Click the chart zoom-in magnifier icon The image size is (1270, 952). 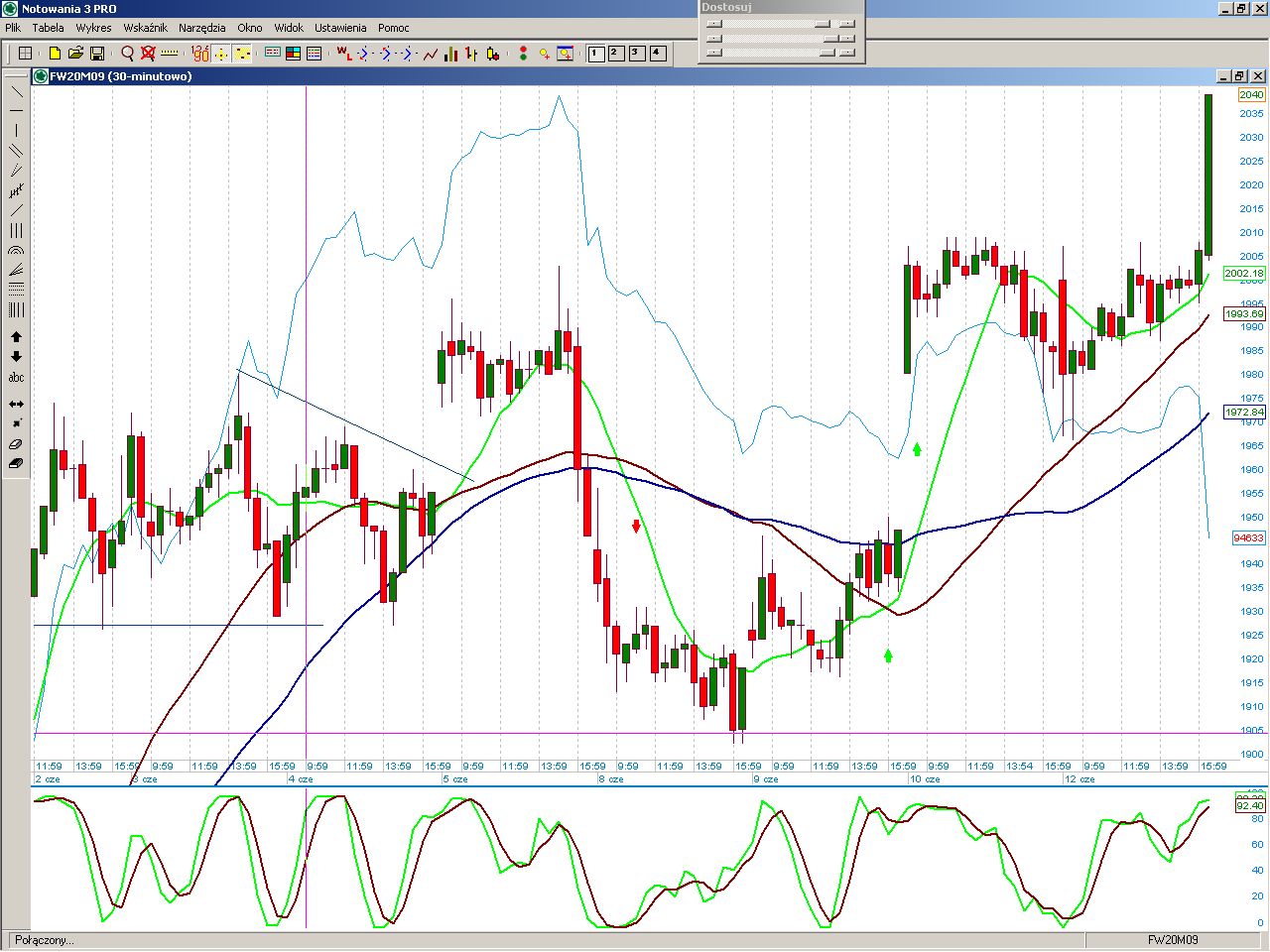coord(566,54)
